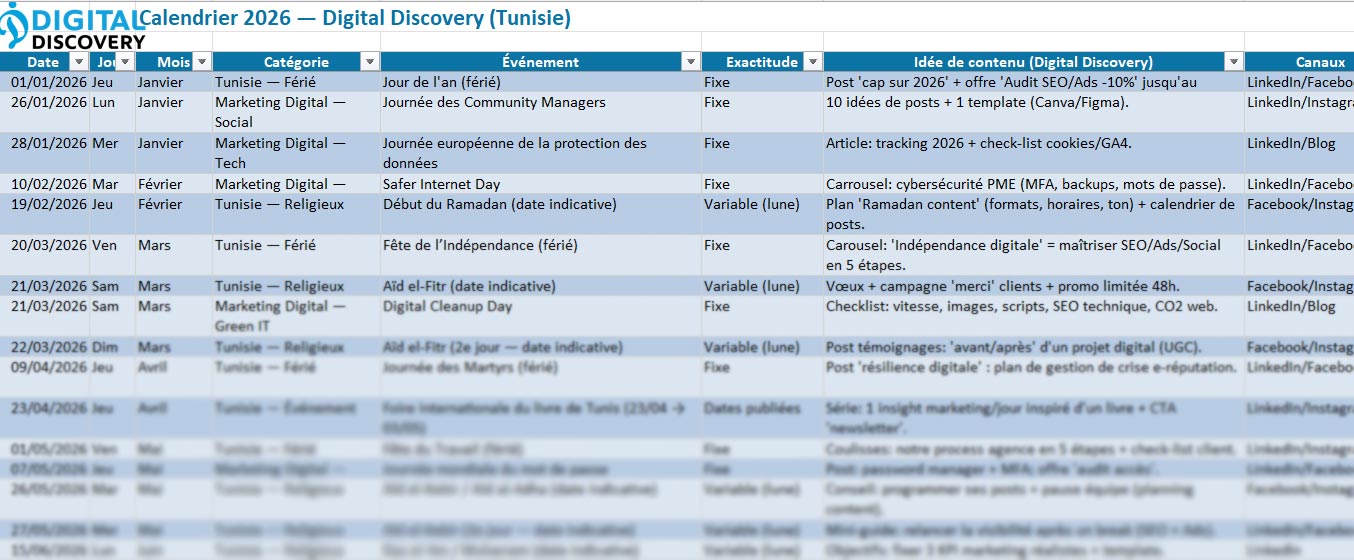Image resolution: width=1354 pixels, height=560 pixels.
Task: Click 'Safer Internet Day' event cell
Action: click(541, 184)
